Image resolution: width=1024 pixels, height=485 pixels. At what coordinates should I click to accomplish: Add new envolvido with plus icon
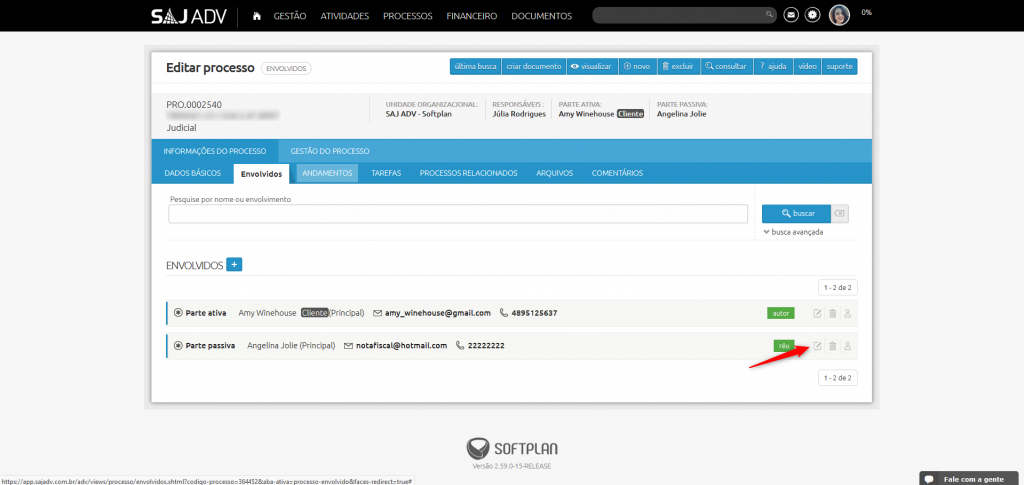tap(234, 265)
